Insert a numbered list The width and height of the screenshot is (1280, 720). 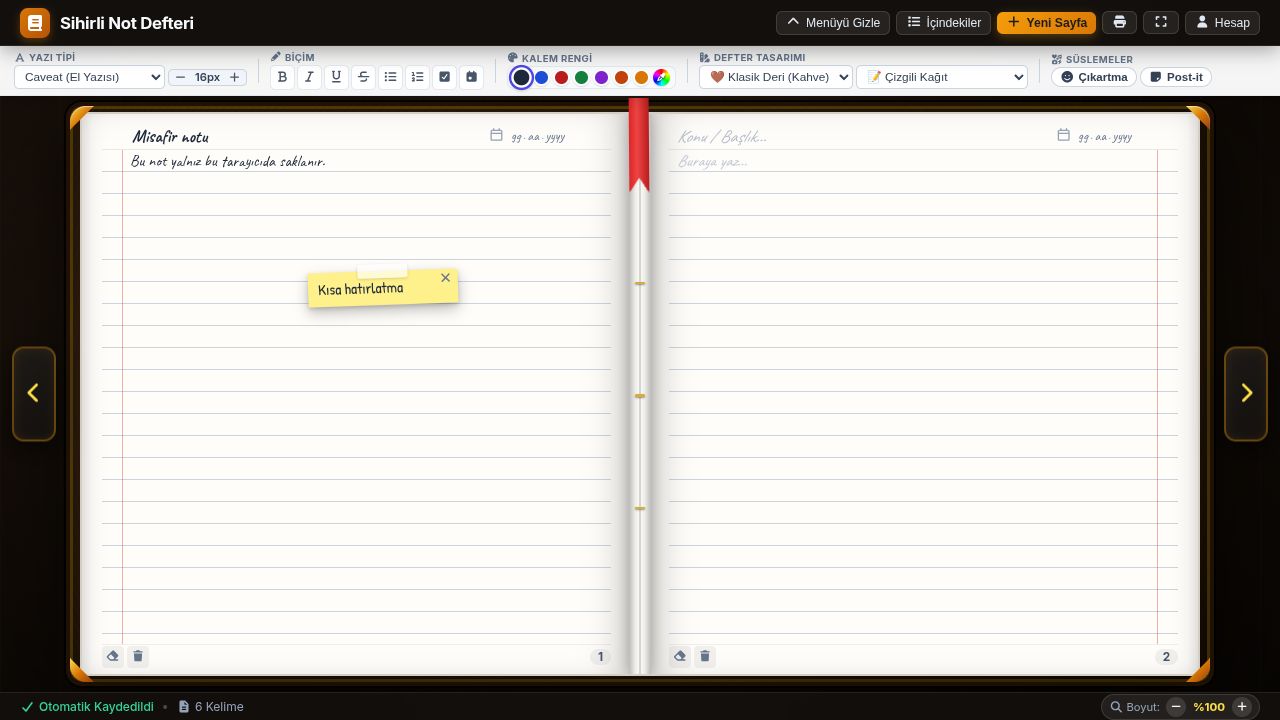tap(417, 77)
